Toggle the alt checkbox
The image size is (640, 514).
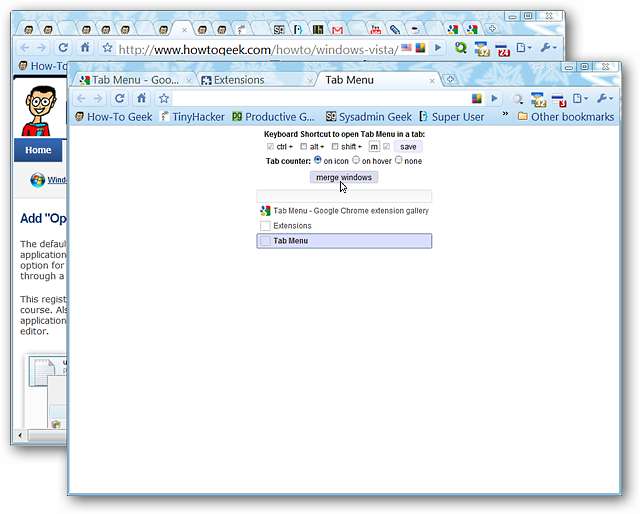tap(303, 146)
